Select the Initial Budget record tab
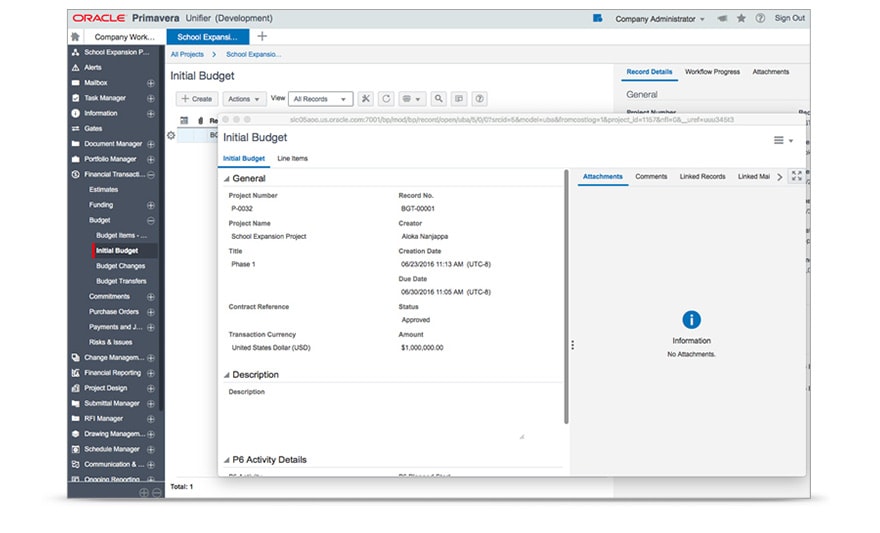 [x=244, y=159]
